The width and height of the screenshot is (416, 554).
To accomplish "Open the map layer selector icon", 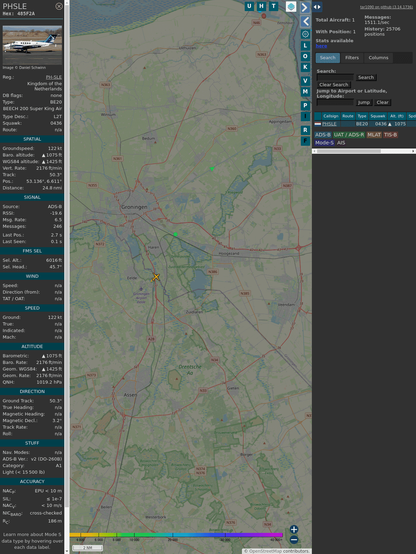I will 291,6.
